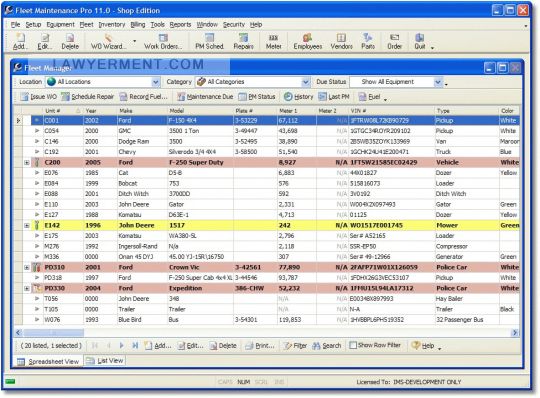Image resolution: width=540 pixels, height=398 pixels.
Task: Click Schedule Repair in Fleet Manager
Action: [87, 97]
